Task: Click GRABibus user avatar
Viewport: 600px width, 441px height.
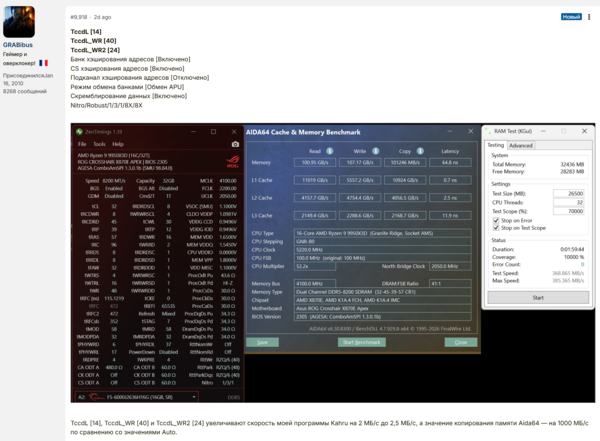Action: (x=19, y=22)
